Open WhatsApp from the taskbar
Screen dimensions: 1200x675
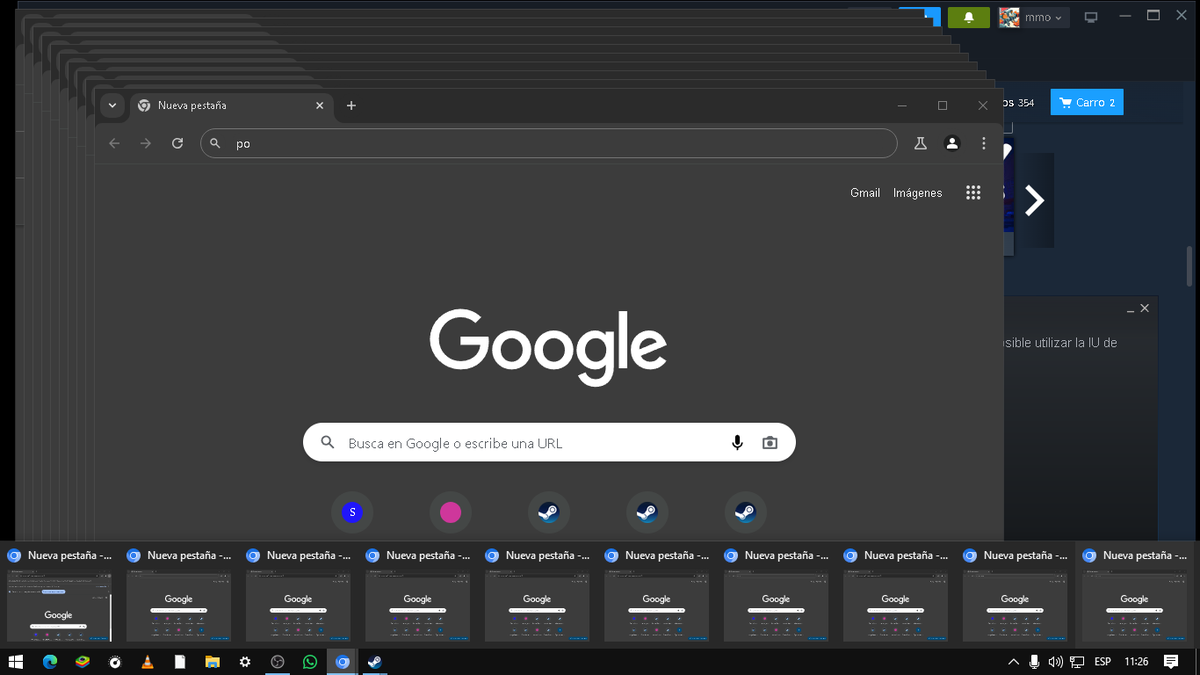click(x=310, y=661)
